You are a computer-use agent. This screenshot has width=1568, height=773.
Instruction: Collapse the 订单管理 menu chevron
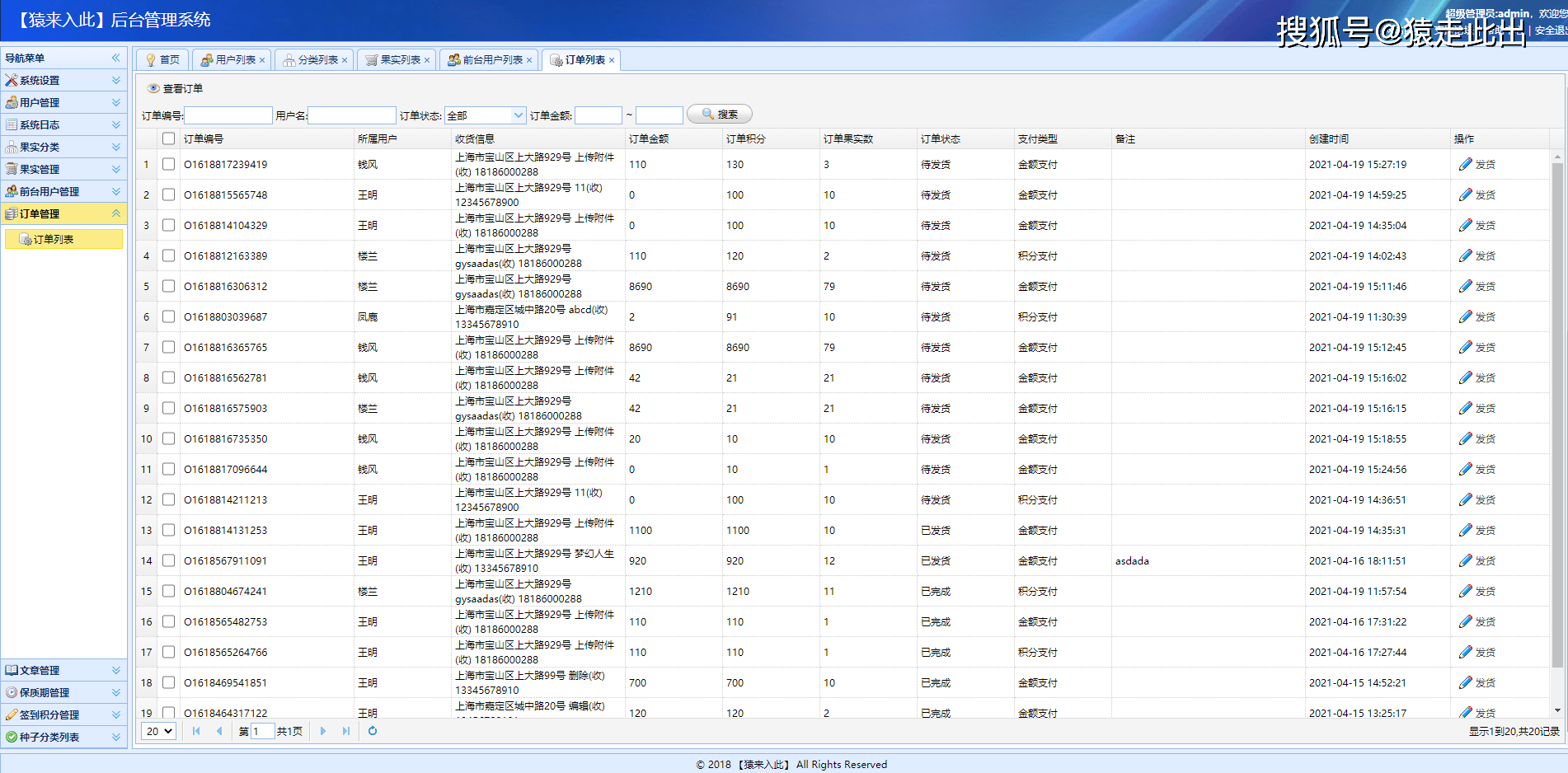(116, 213)
